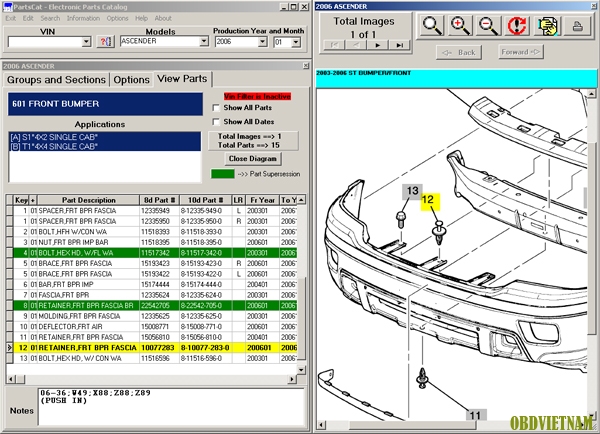Click the 10d Part # column header
The width and height of the screenshot is (600, 434).
point(205,200)
